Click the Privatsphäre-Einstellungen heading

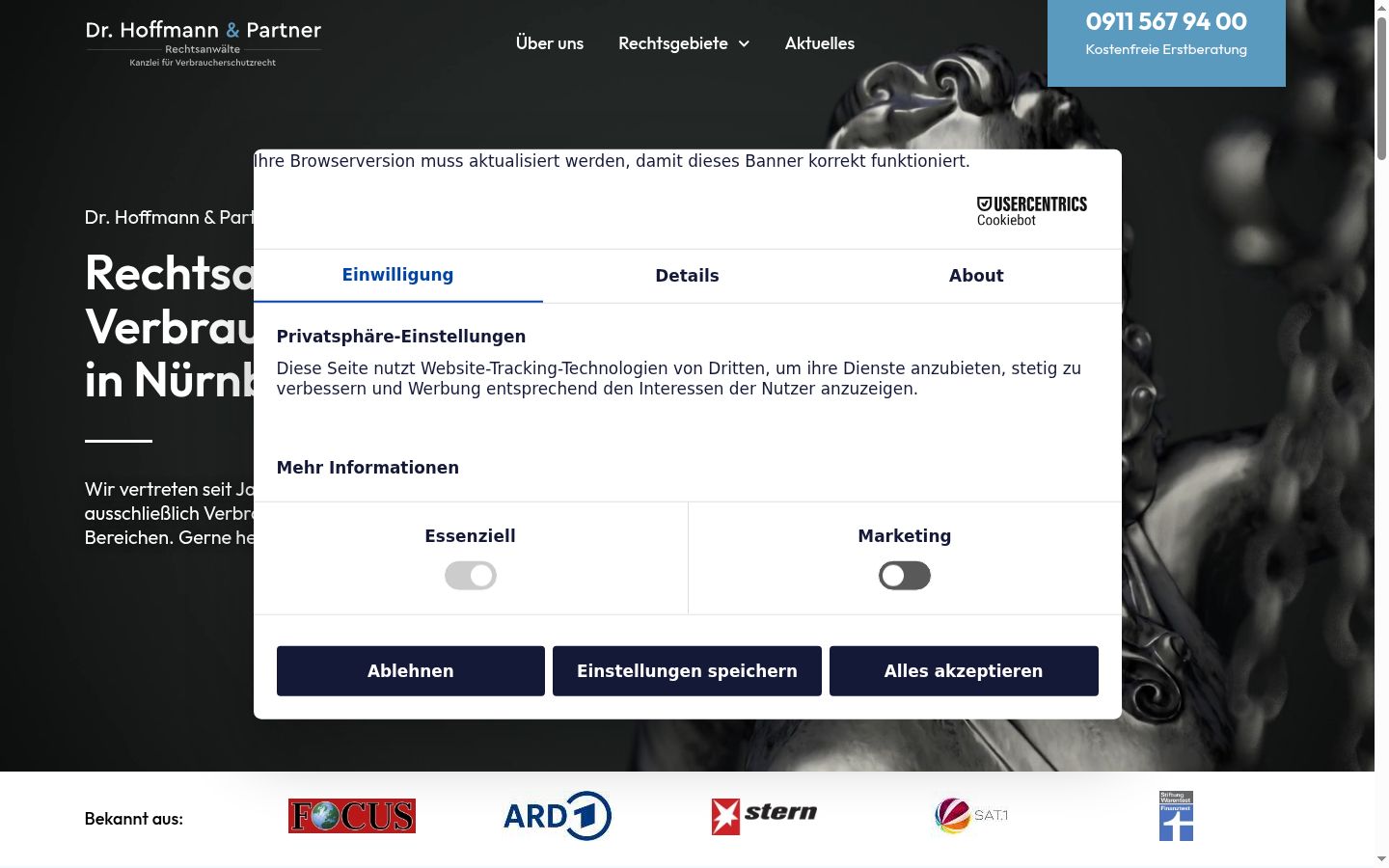pos(401,337)
